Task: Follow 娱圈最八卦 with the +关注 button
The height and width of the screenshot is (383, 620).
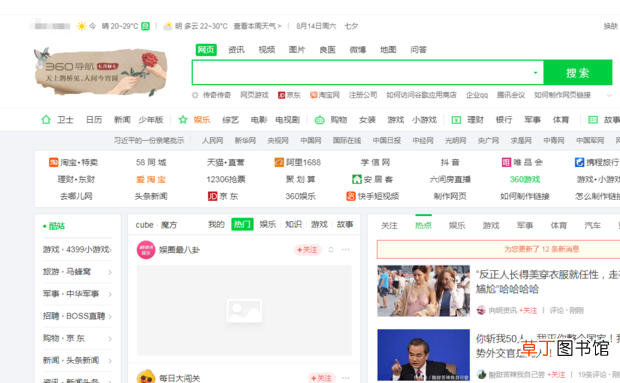Action: pyautogui.click(x=308, y=250)
